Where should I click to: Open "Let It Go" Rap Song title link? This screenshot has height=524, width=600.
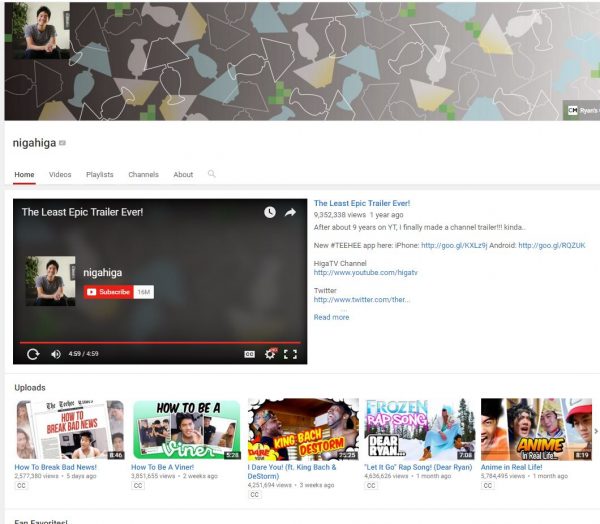pos(418,467)
